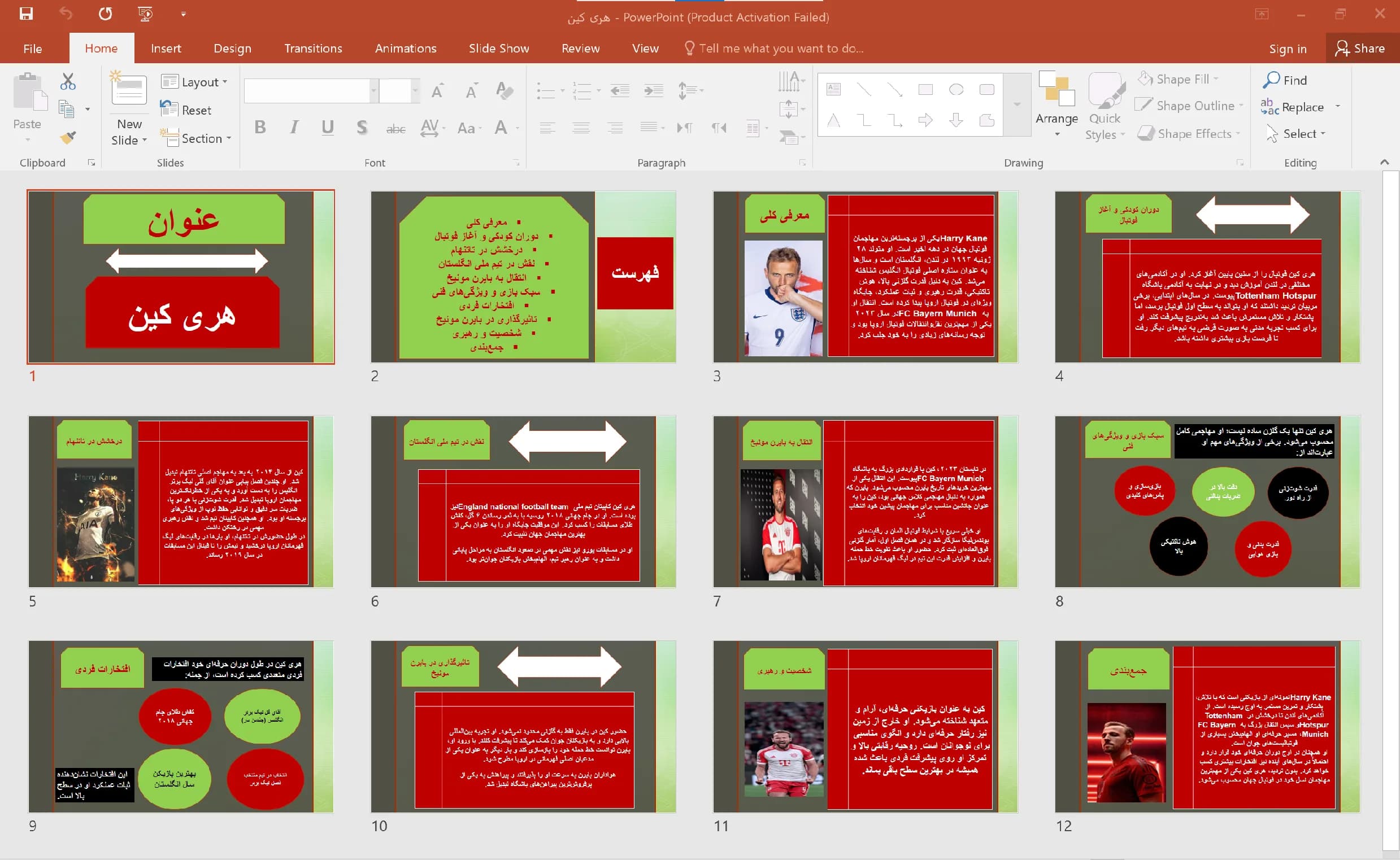Open the Layout dropdown

pos(195,82)
